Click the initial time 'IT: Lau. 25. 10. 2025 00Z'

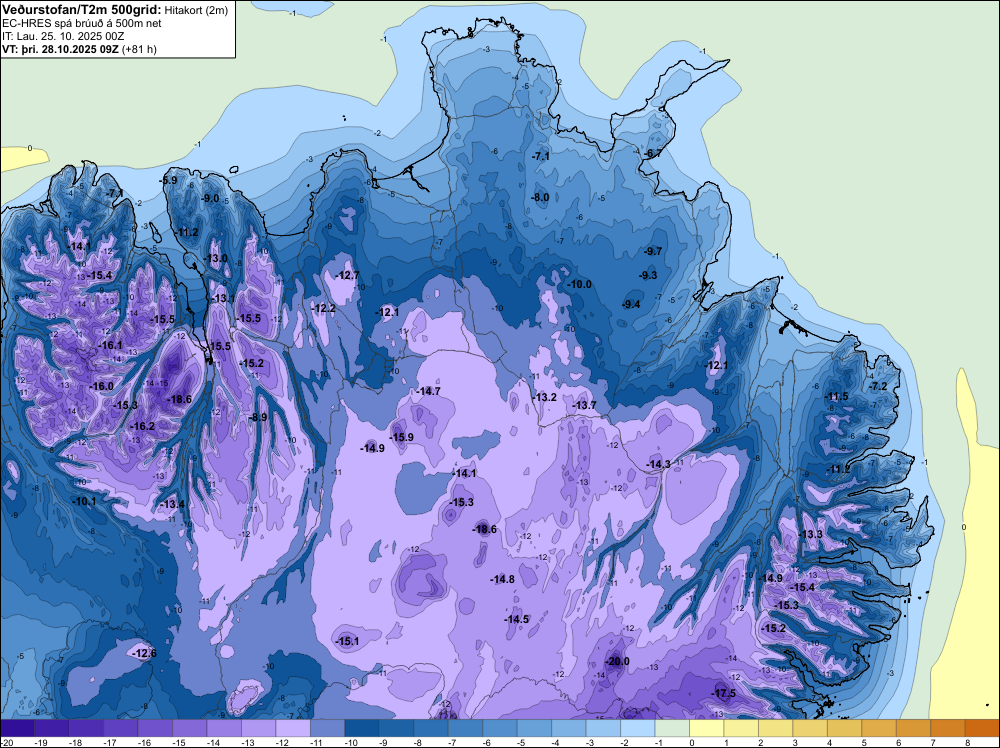62,36
